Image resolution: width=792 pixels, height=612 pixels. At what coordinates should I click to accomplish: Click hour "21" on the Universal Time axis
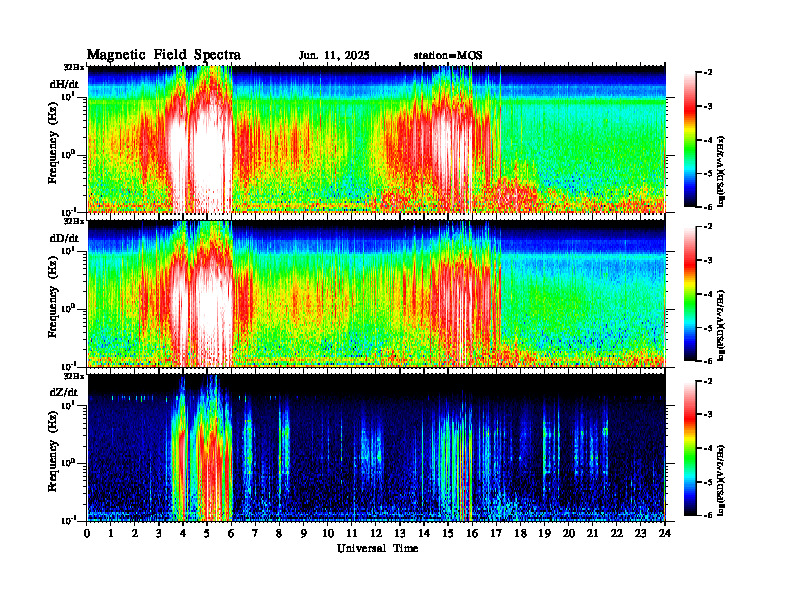point(593,533)
